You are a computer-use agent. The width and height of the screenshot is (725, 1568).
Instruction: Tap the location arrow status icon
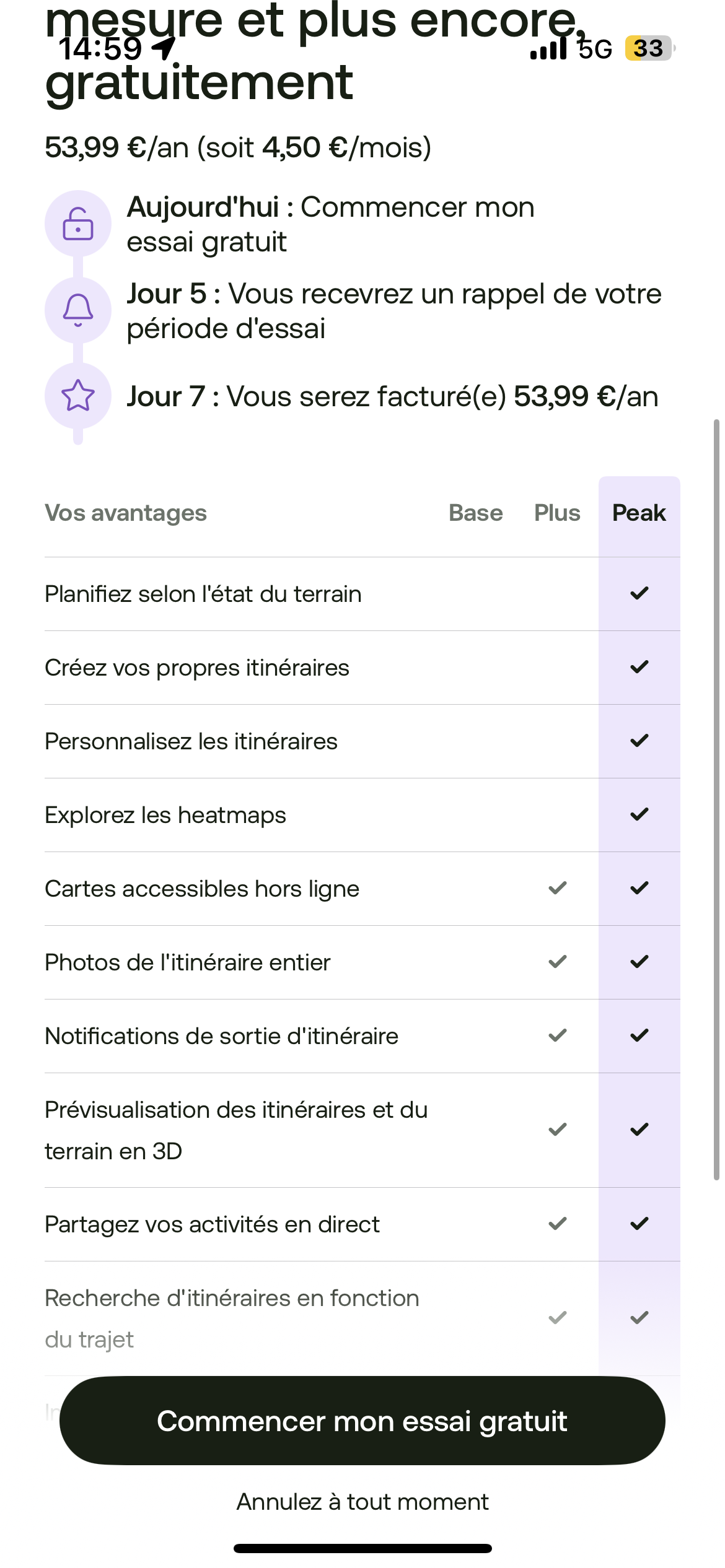(x=164, y=48)
